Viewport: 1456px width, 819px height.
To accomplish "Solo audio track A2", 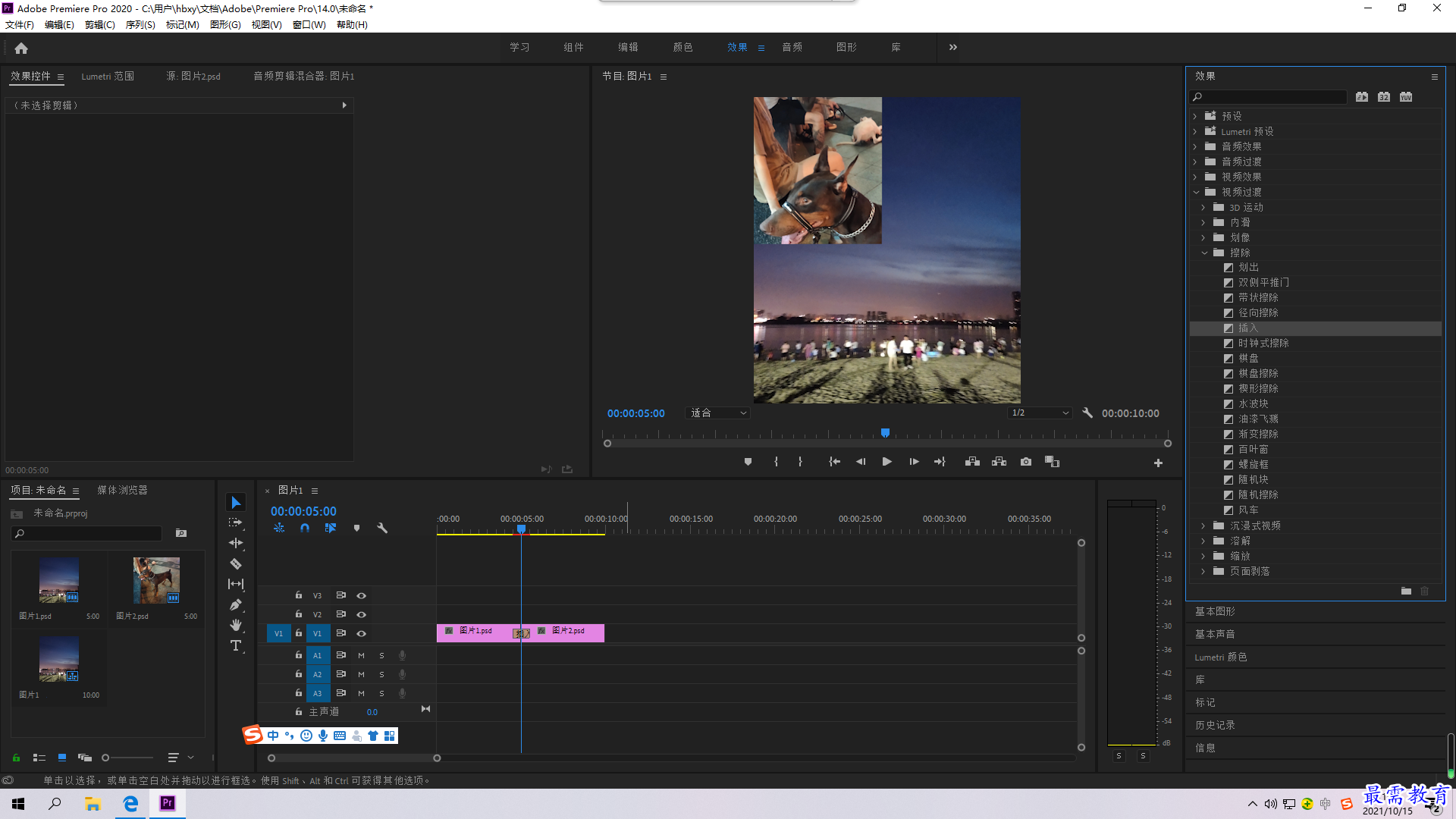I will point(381,674).
